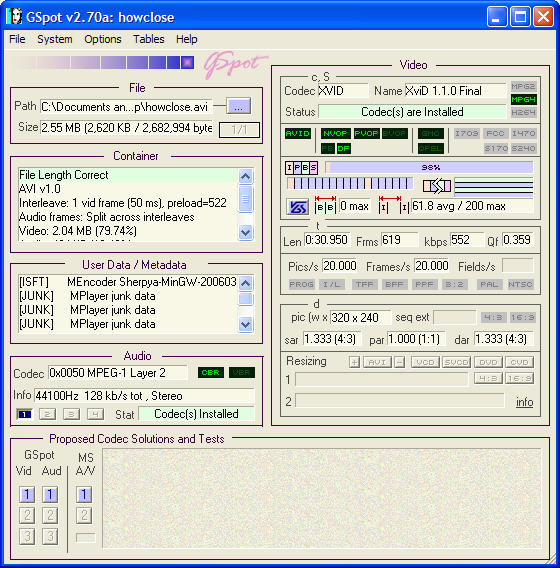This screenshot has height=568, width=560.
Task: Select the 'File Length Correct' container line
Action: pos(128,175)
